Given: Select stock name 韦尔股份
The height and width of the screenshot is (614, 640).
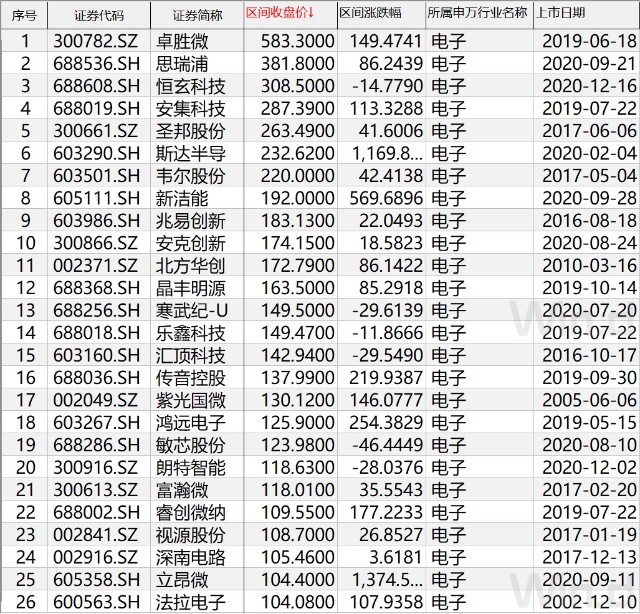Looking at the screenshot, I should tap(191, 176).
